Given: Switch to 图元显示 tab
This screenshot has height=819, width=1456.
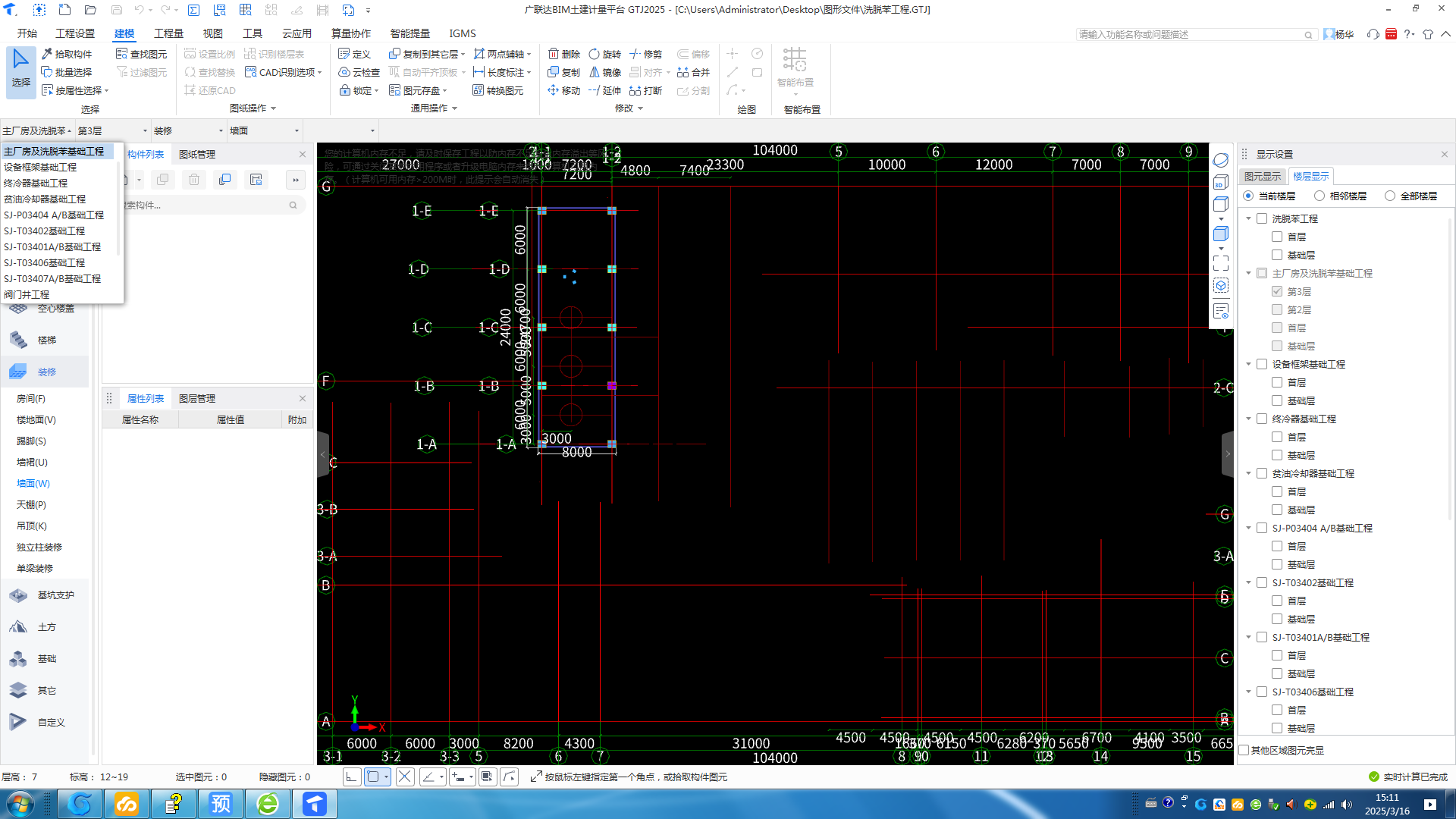Looking at the screenshot, I should (1263, 176).
